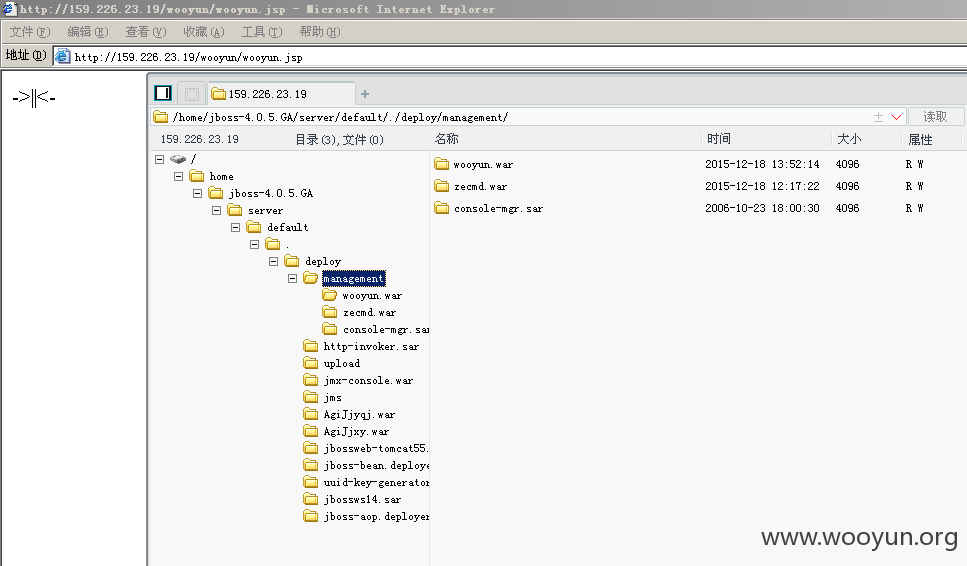Open the 收藏(A) menu
This screenshot has height=566, width=967.
204,31
